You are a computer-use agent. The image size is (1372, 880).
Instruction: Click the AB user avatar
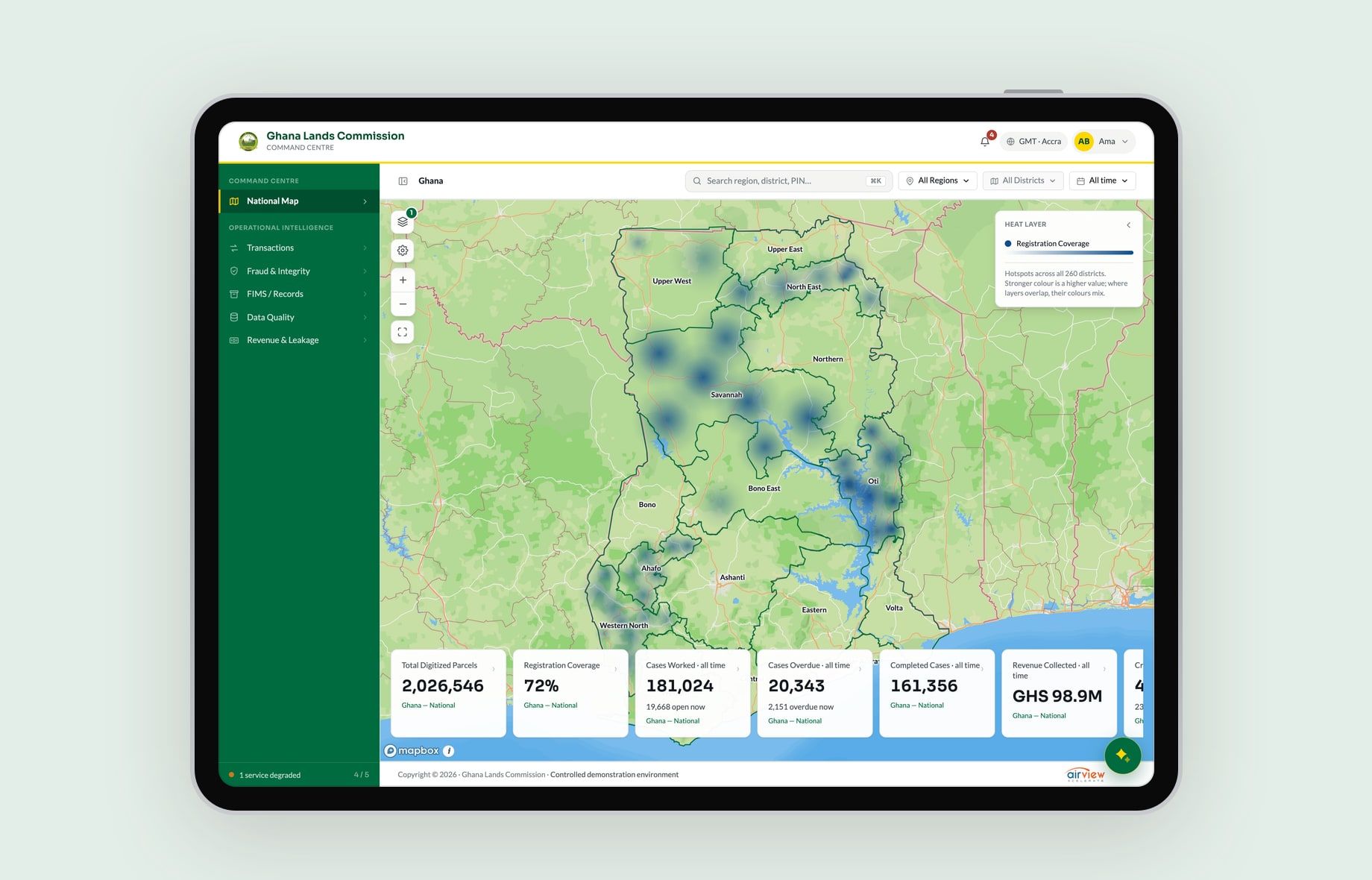point(1083,141)
